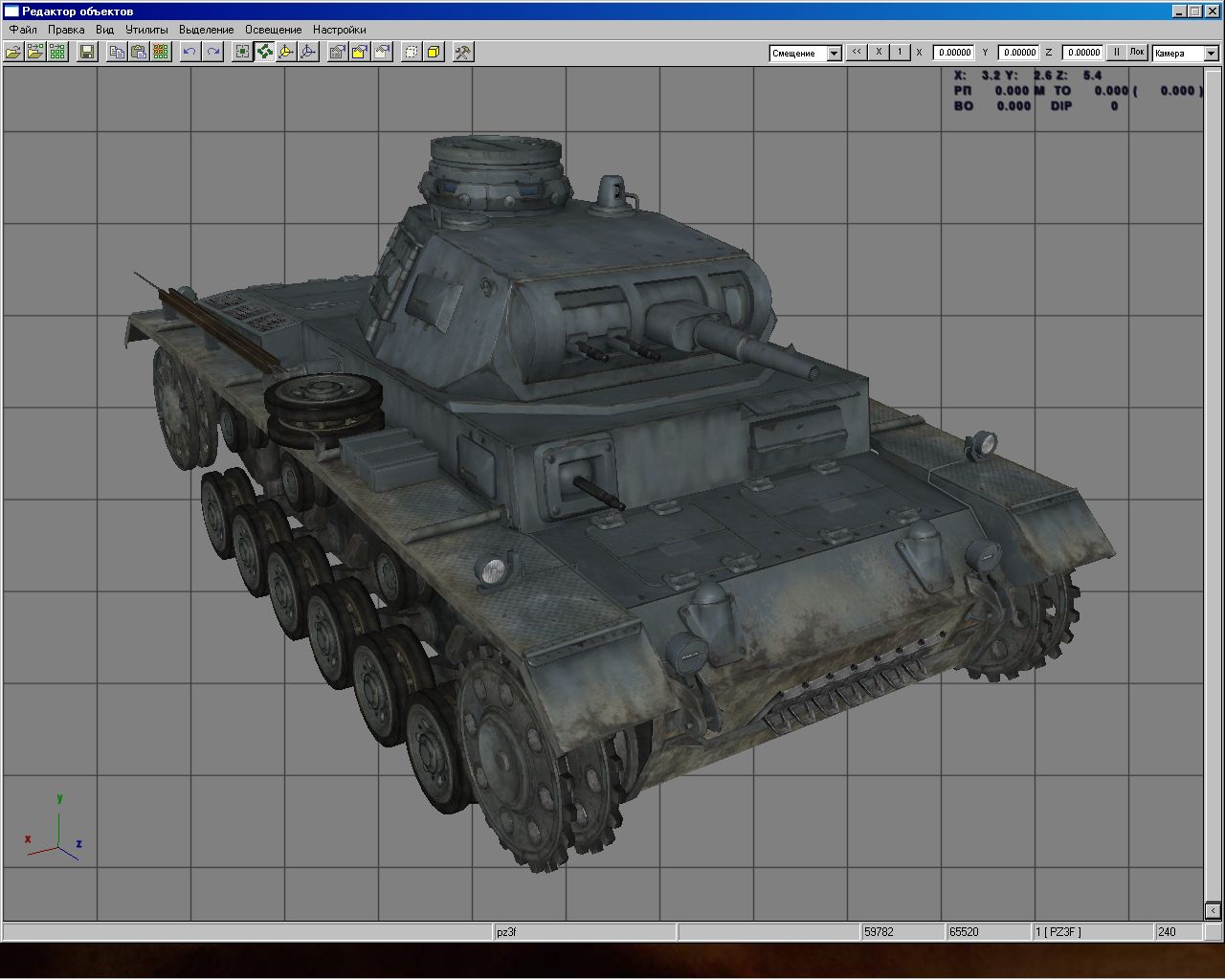Click the viewport vertical scrollbar down arrow
Viewport: 1225px width, 980px height.
click(1213, 910)
